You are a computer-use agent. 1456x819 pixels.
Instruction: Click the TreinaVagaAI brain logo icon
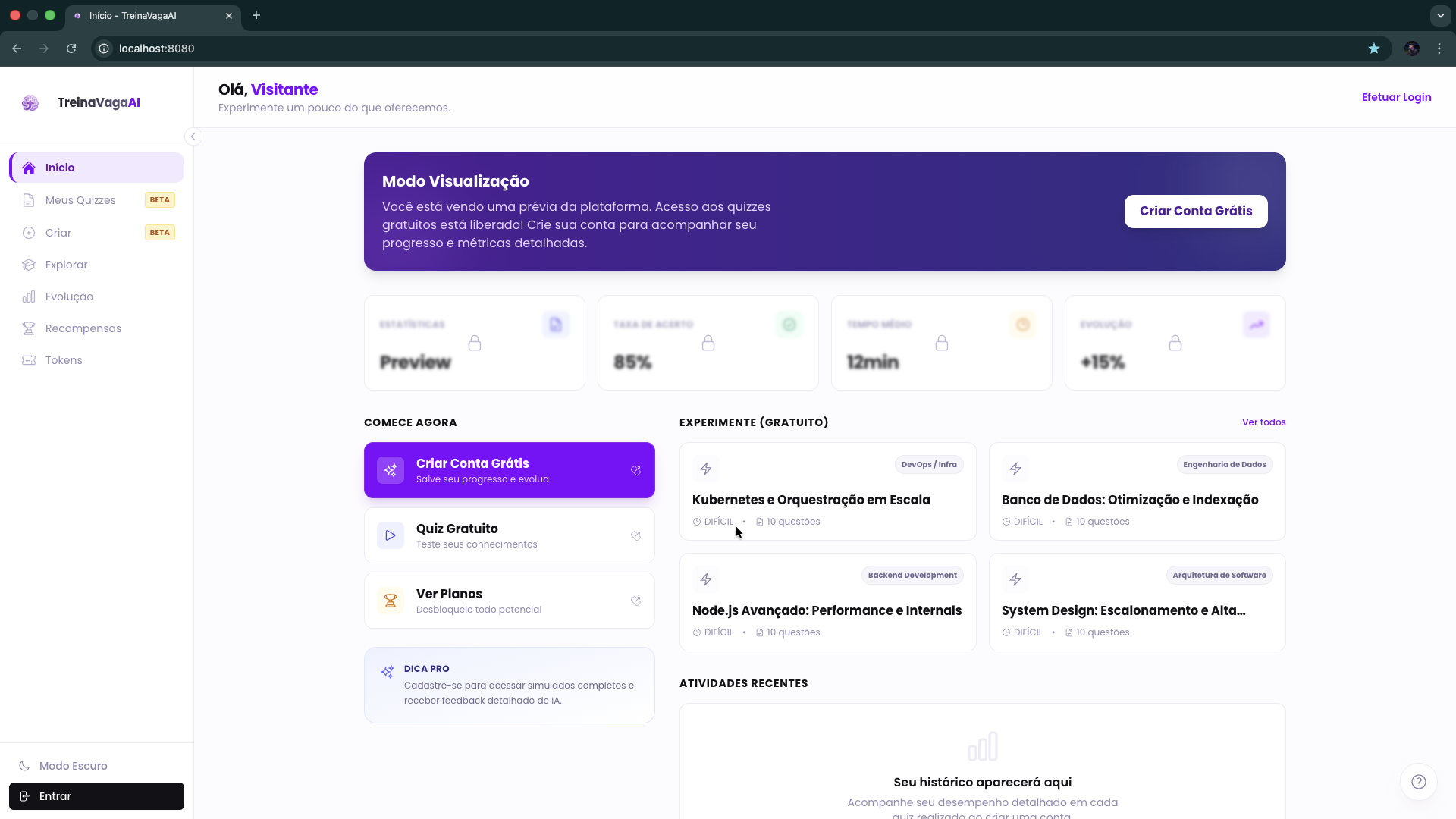30,103
